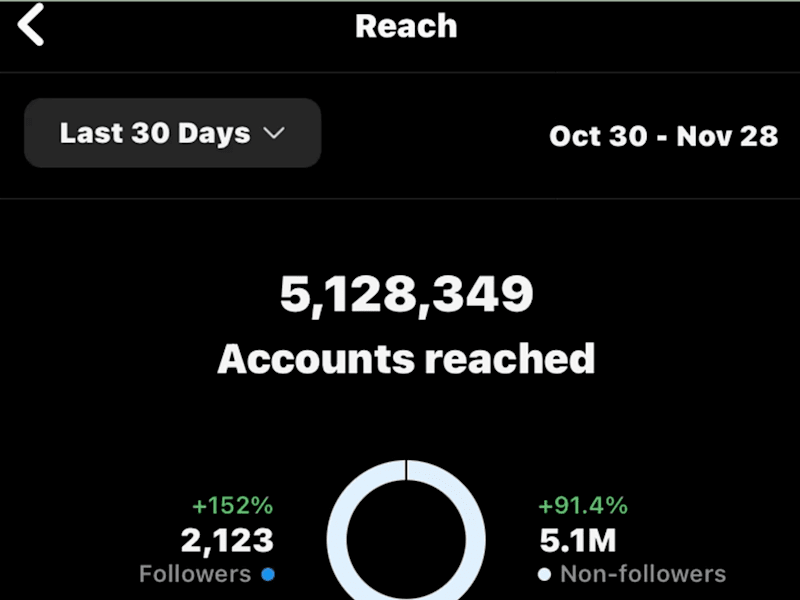Select the Followers label
The width and height of the screenshot is (800, 600).
(195, 574)
